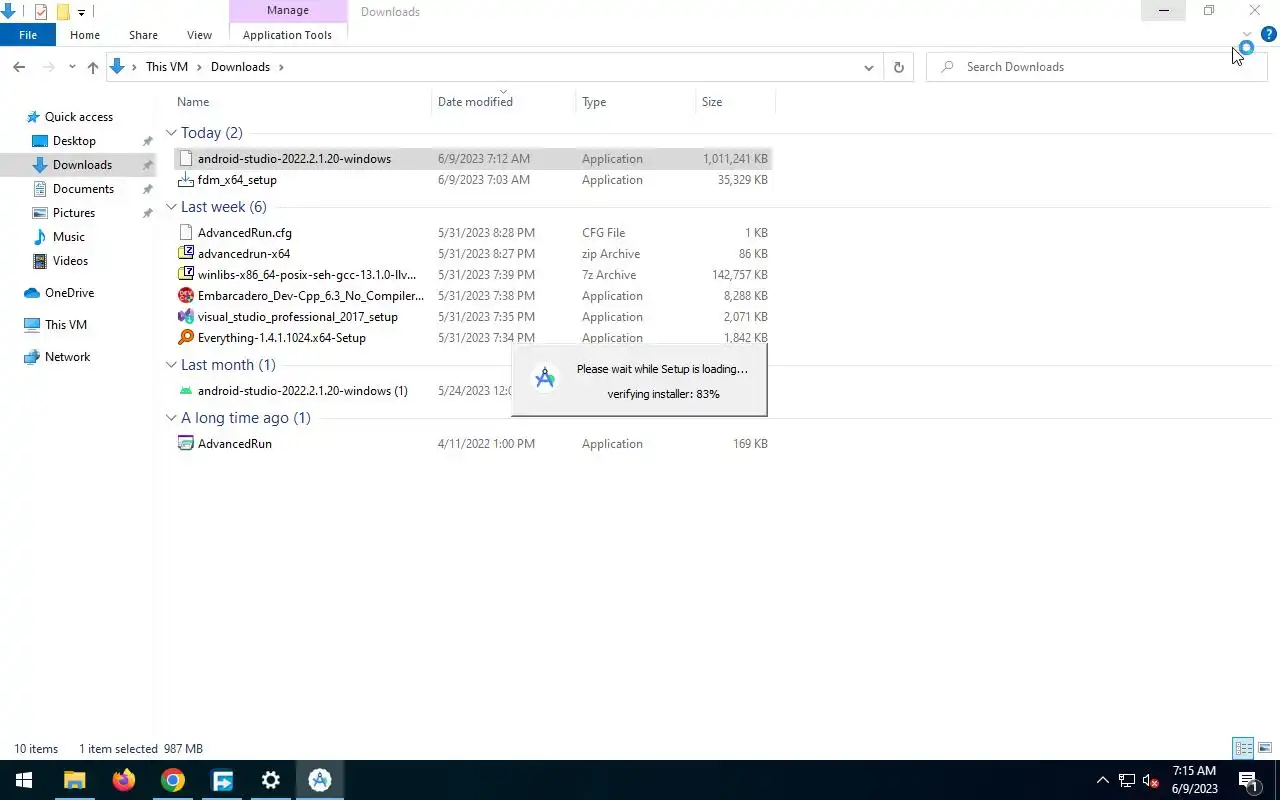Screen dimensions: 1280x800
Task: Open Music in the navigation pane
Action: pos(69,237)
